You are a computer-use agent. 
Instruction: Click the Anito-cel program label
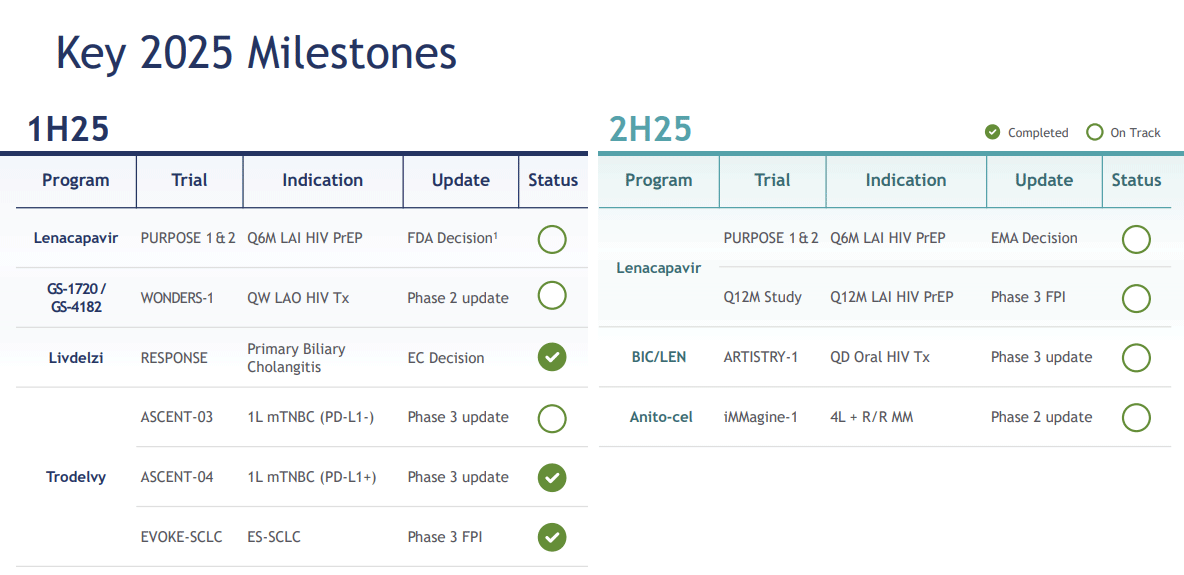tap(661, 417)
